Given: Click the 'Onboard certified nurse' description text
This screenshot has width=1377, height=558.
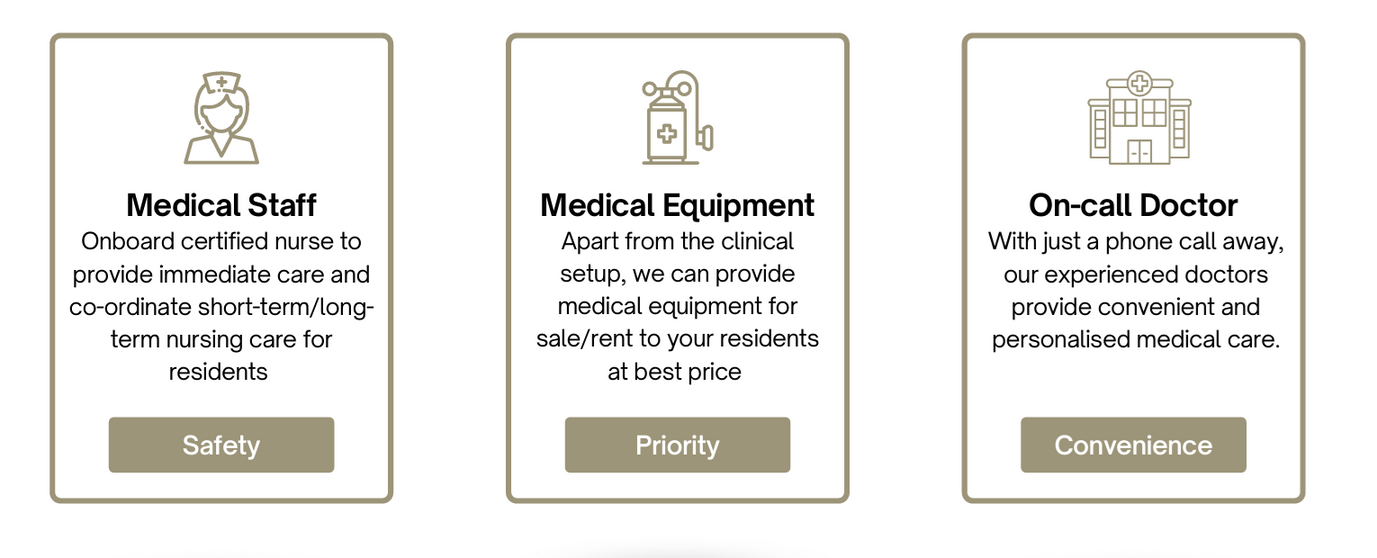Looking at the screenshot, I should (221, 306).
